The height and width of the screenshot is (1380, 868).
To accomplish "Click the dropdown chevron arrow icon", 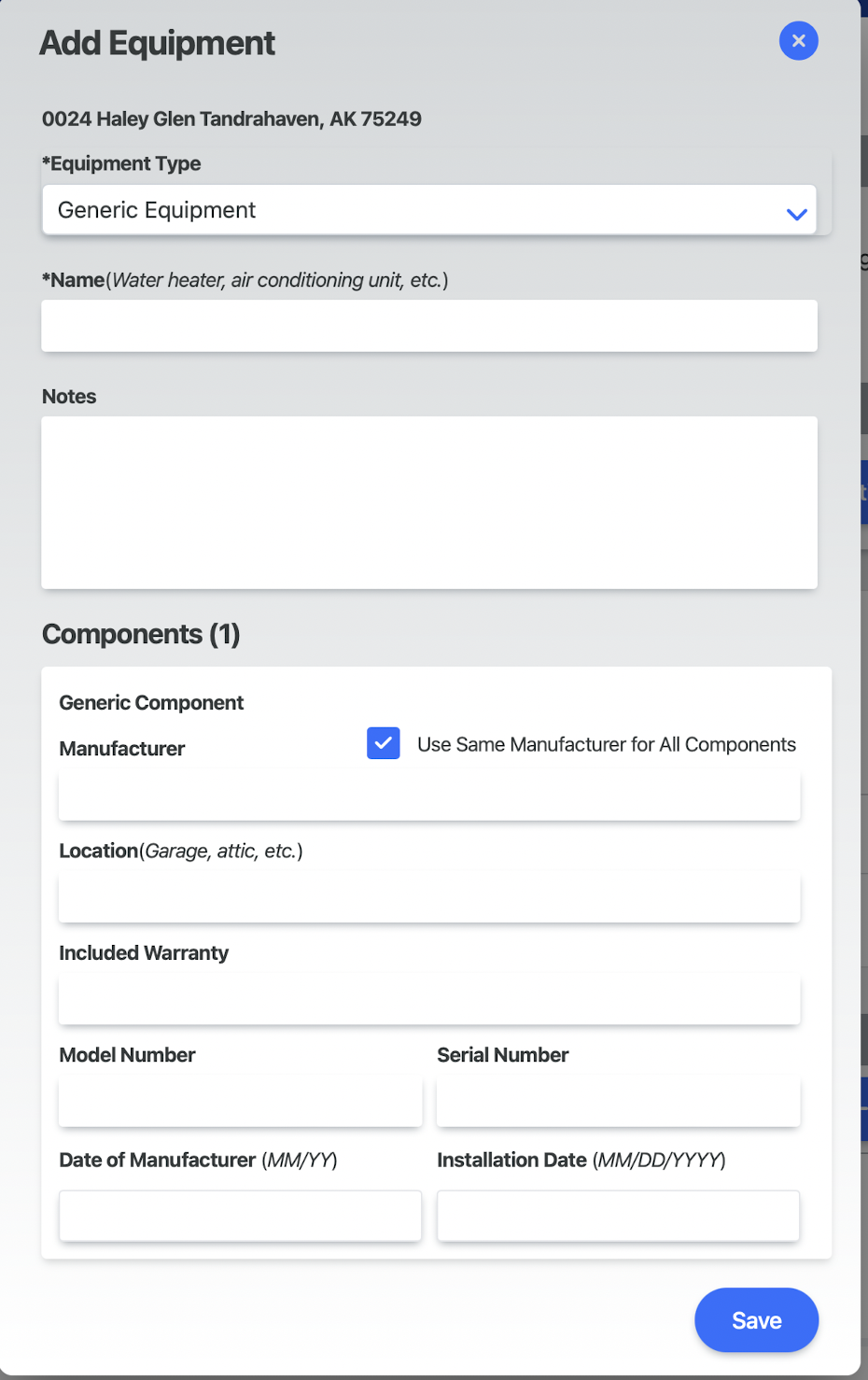I will 796,214.
